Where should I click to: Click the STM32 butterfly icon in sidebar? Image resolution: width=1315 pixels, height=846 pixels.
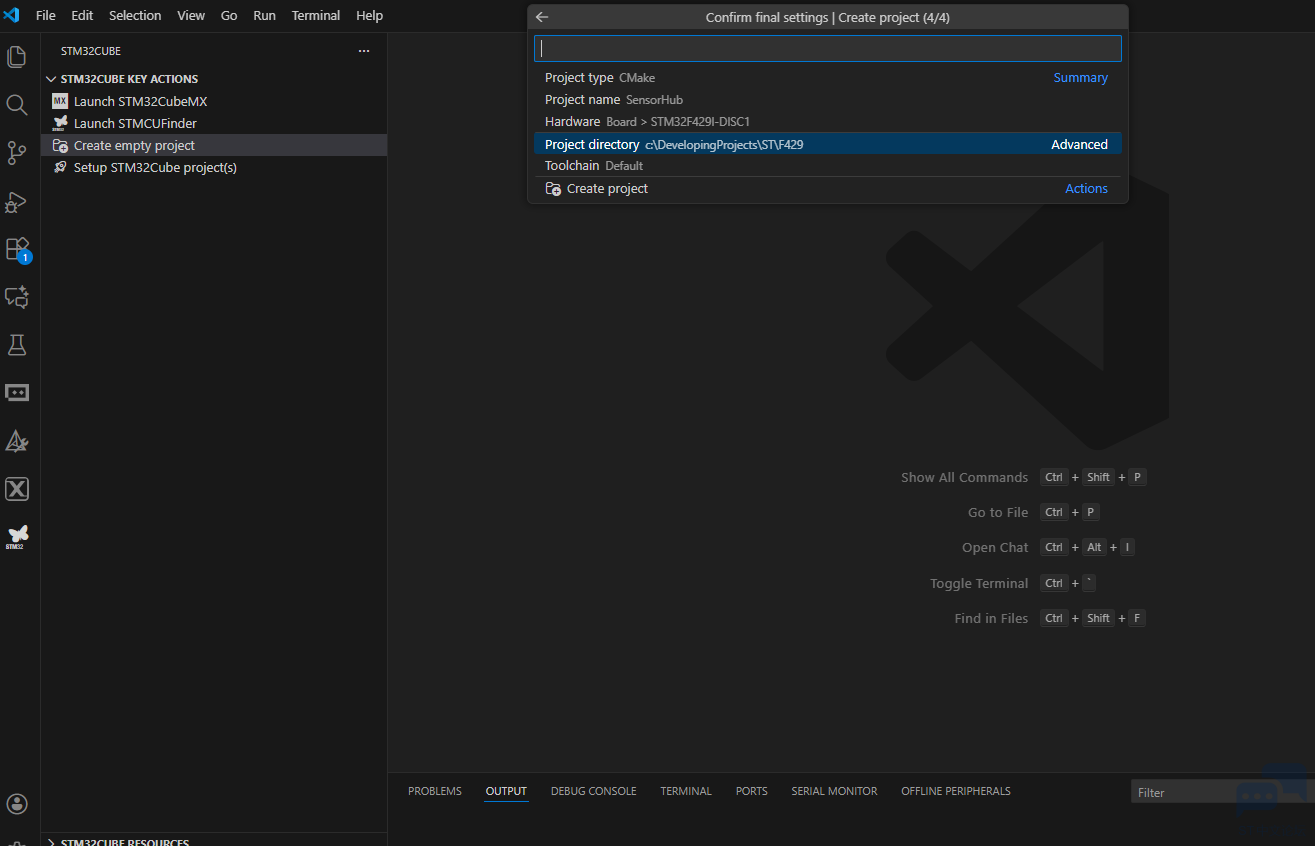click(17, 536)
